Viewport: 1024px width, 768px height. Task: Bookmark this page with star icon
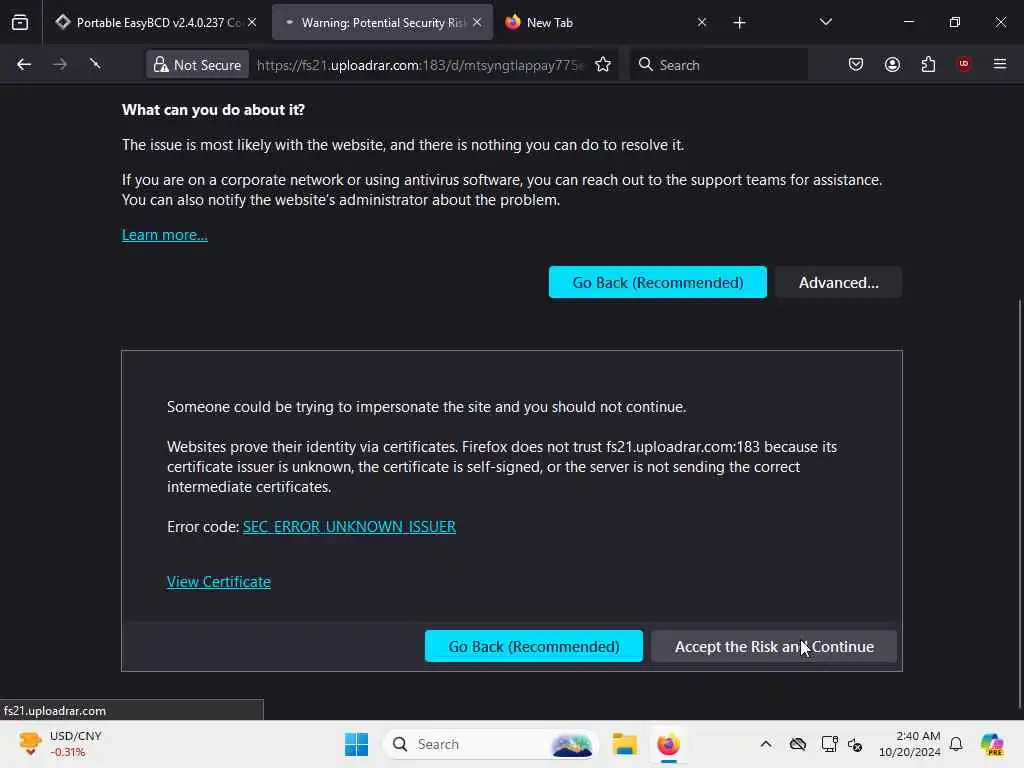[x=603, y=65]
